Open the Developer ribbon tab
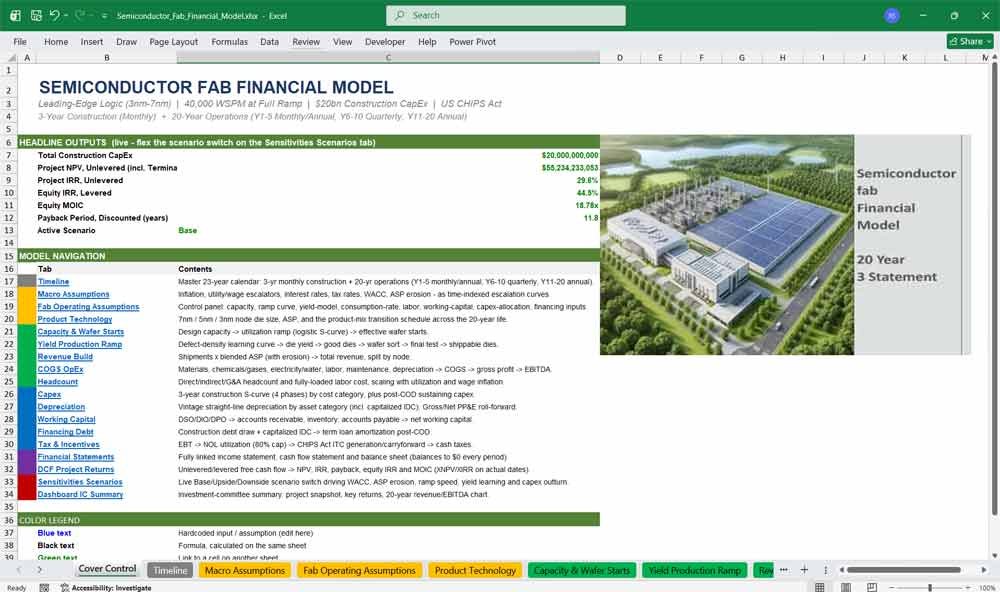 point(385,41)
